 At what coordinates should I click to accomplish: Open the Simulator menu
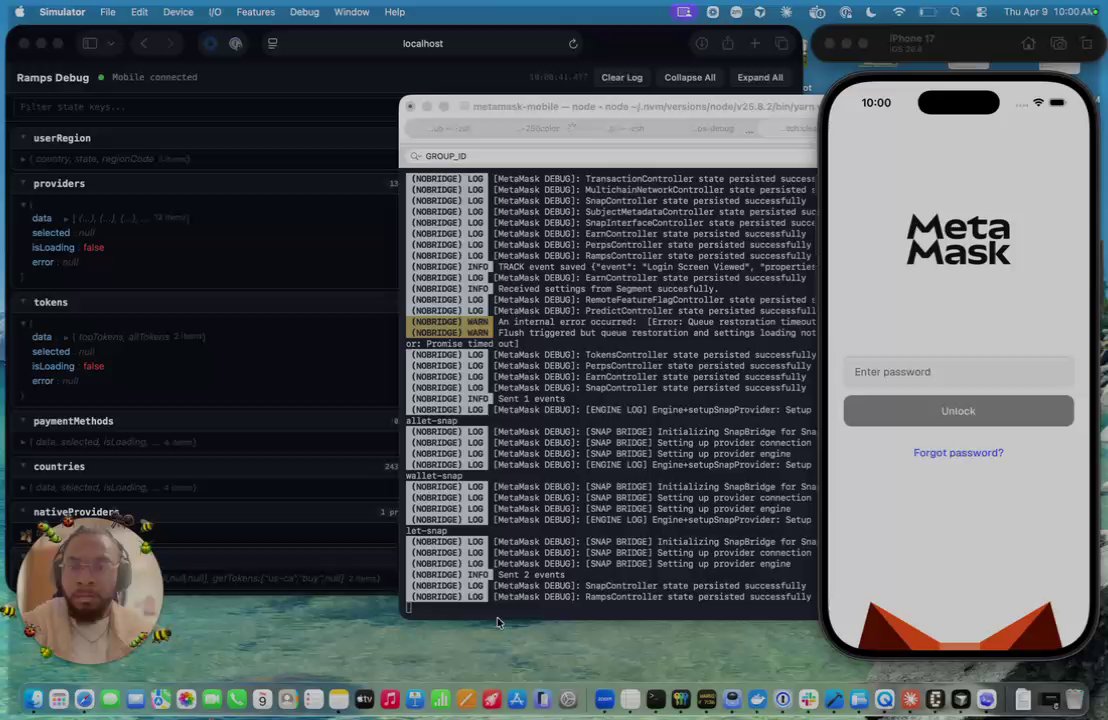coord(62,12)
